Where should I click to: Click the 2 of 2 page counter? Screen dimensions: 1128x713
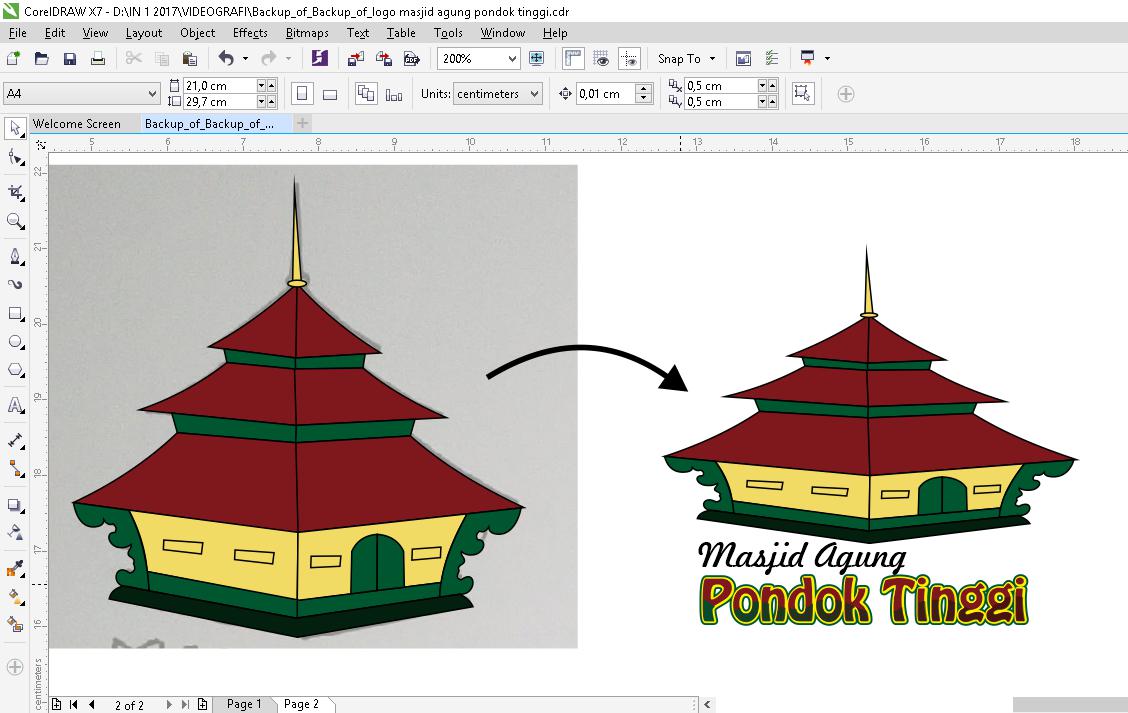(129, 705)
